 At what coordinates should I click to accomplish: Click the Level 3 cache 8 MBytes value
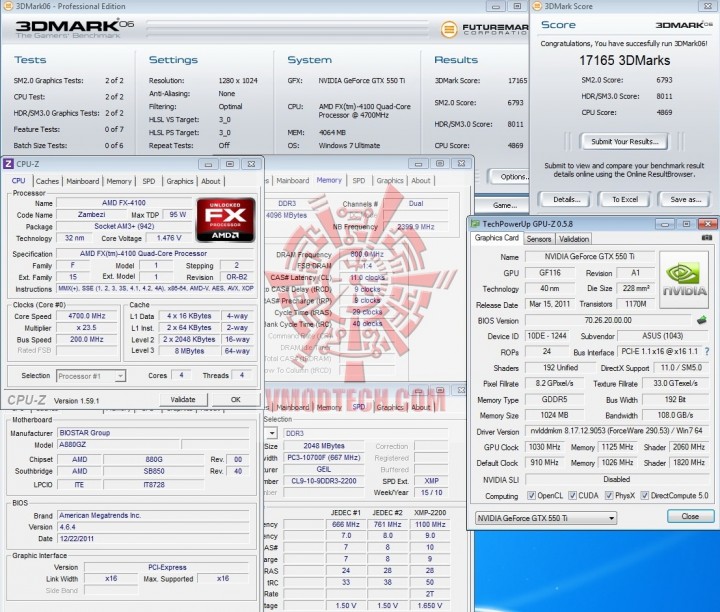189,351
